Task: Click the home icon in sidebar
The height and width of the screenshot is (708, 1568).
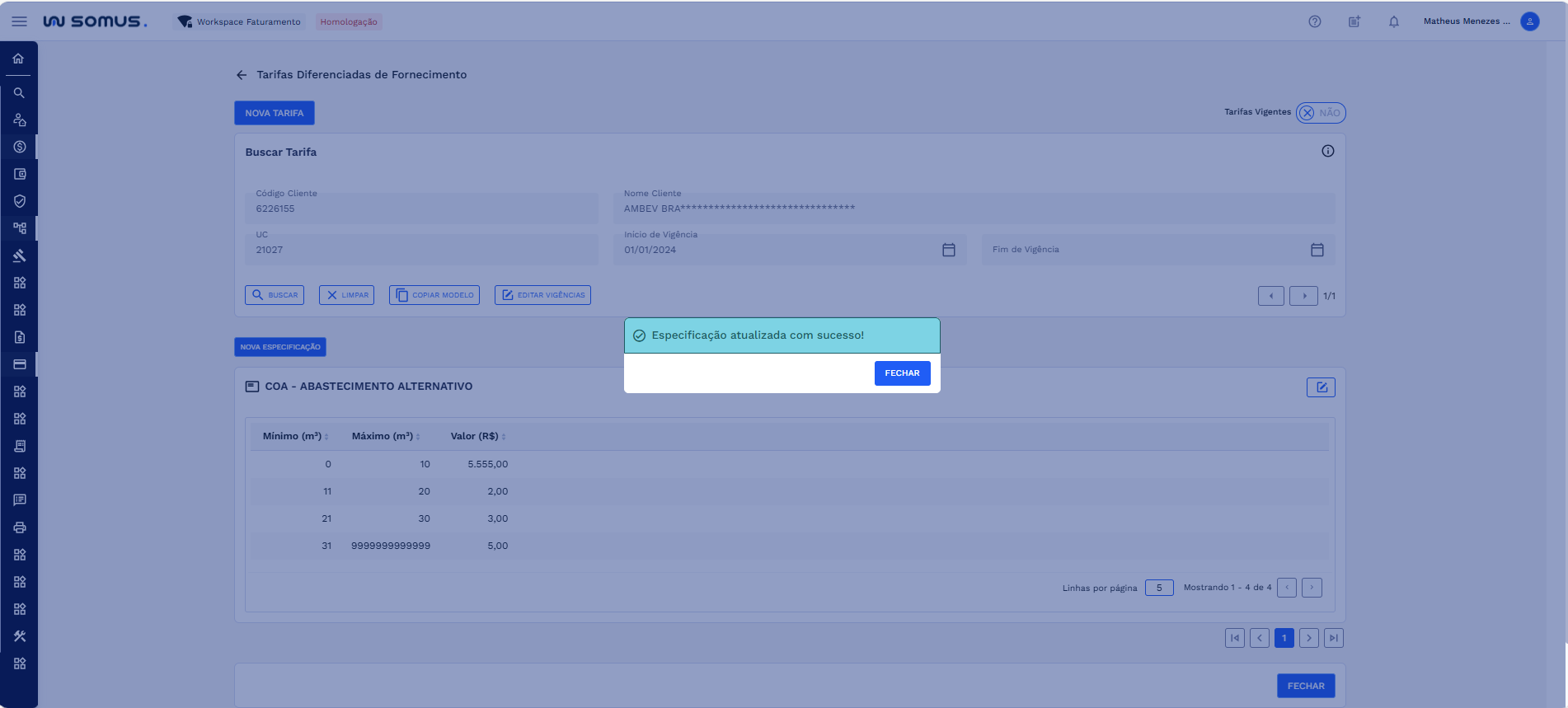Action: tap(18, 59)
